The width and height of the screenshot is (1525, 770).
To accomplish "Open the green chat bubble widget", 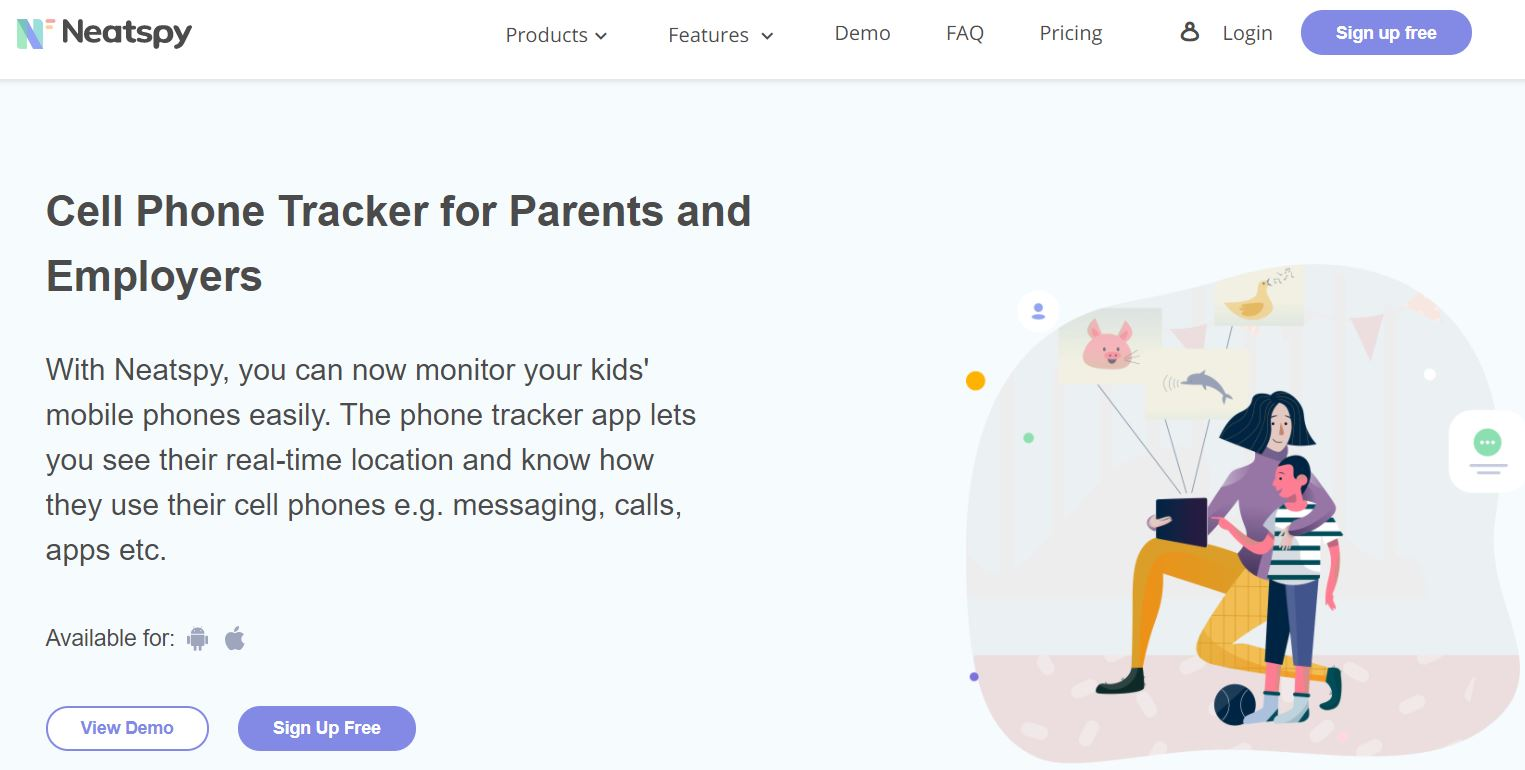I will click(x=1487, y=440).
